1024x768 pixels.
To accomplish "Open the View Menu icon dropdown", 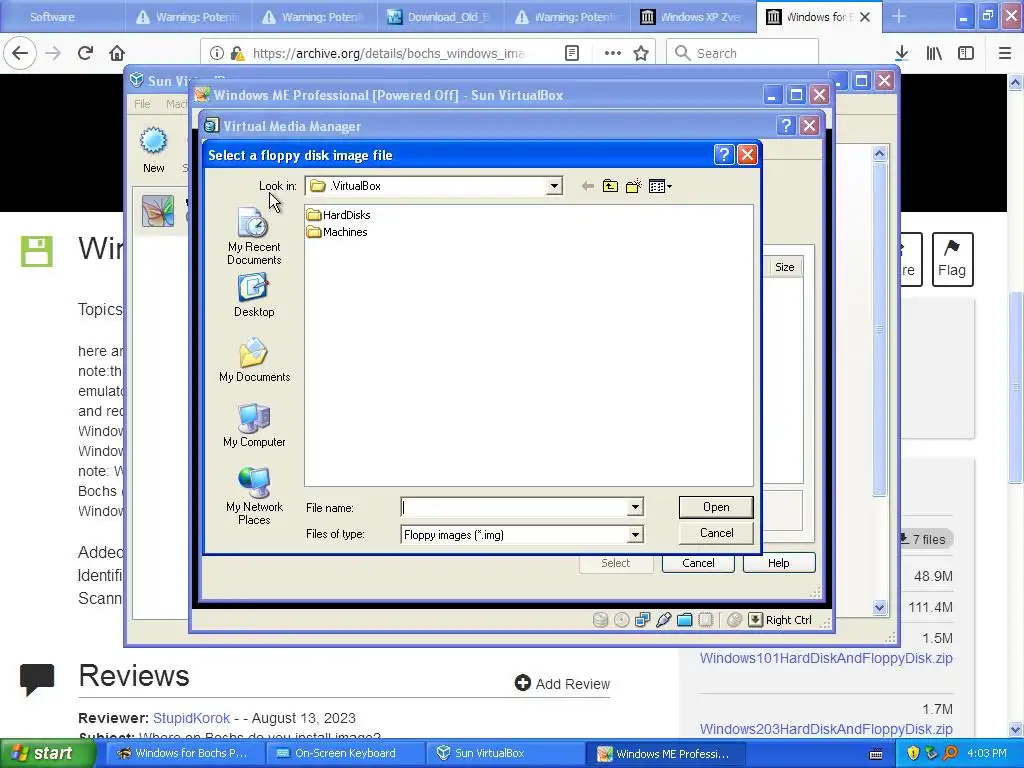I will click(x=660, y=186).
